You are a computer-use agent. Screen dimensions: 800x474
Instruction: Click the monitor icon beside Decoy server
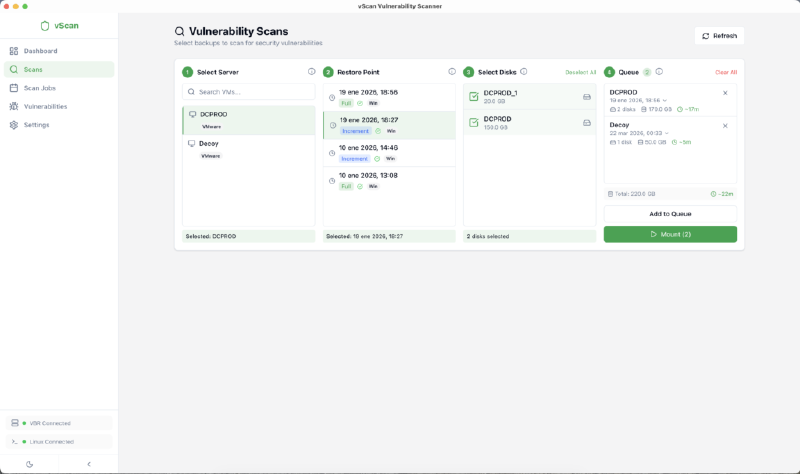click(191, 144)
